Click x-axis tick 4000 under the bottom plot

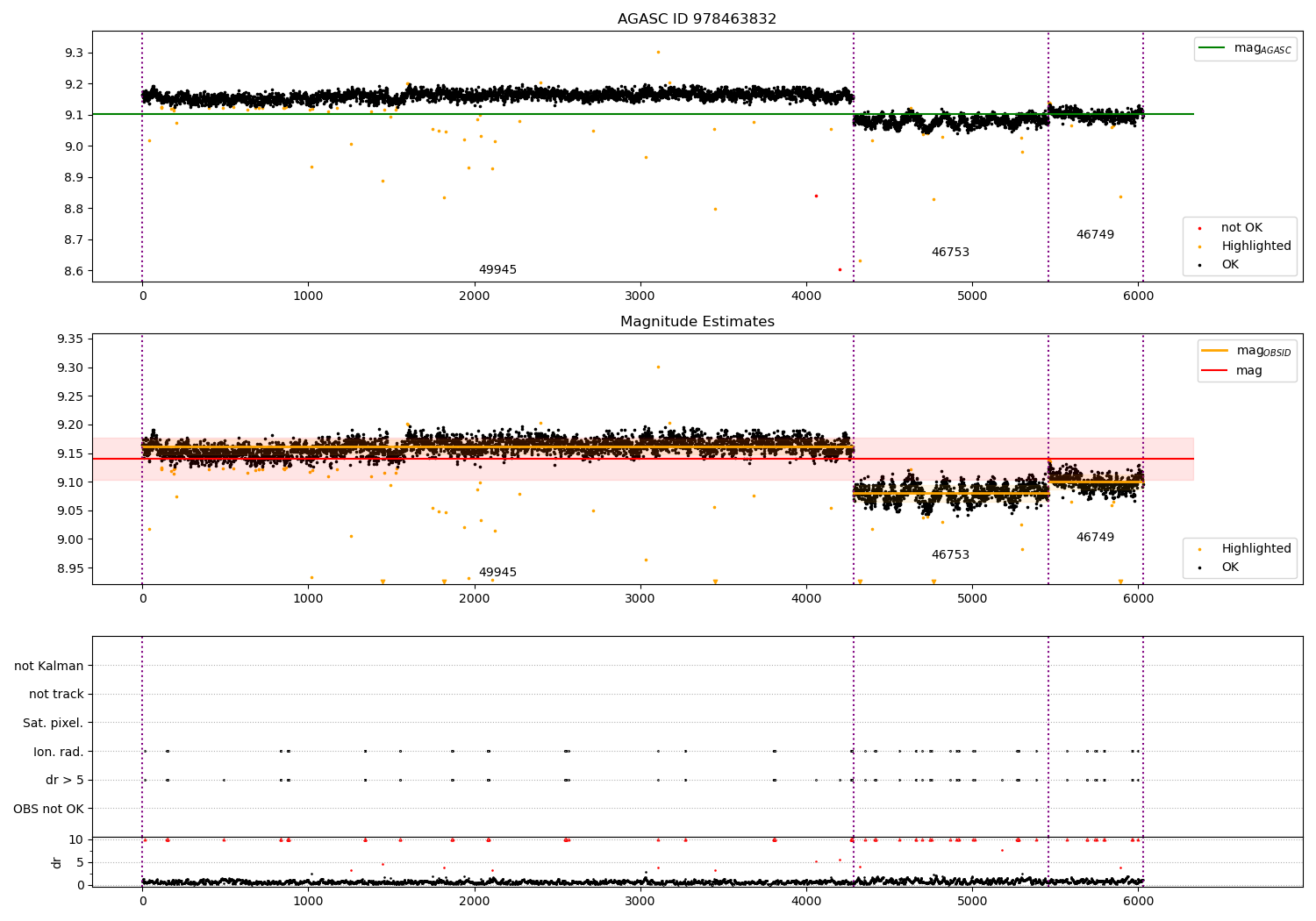(x=806, y=901)
